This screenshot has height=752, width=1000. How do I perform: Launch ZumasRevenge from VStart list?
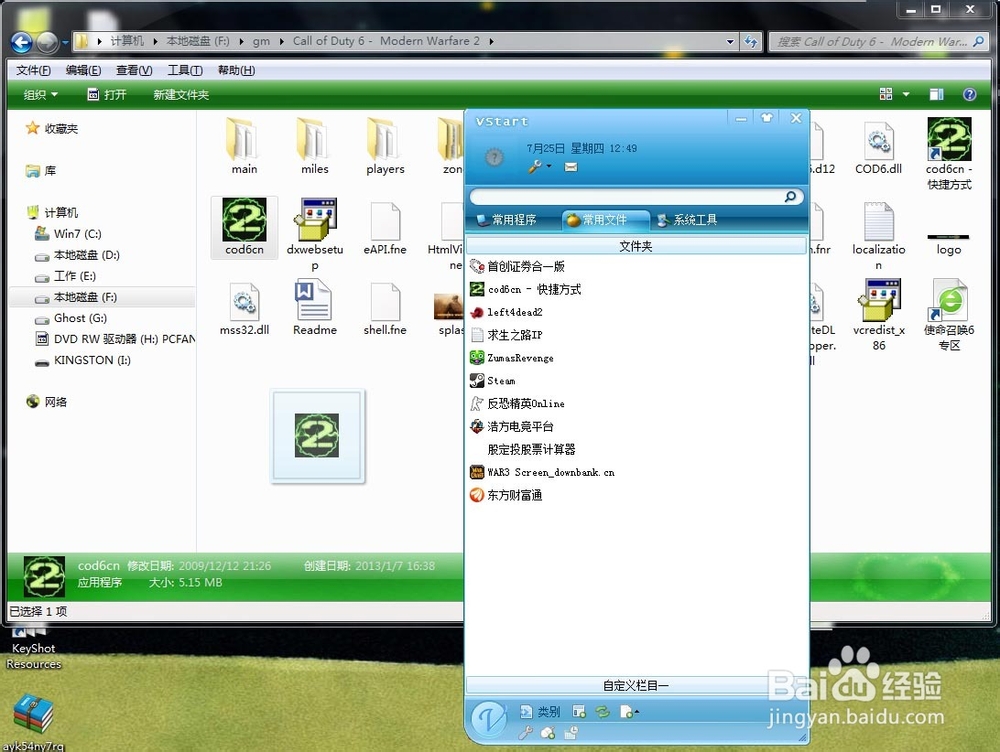click(511, 358)
